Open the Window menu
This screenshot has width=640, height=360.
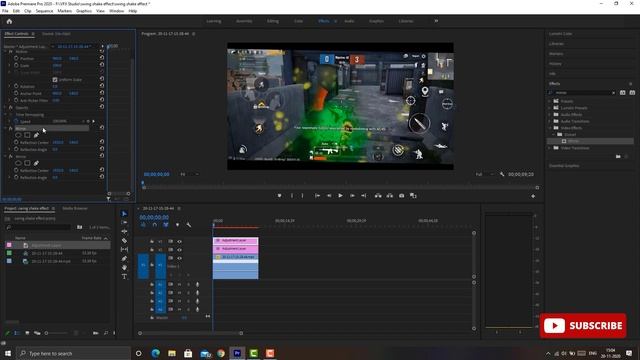(116, 11)
